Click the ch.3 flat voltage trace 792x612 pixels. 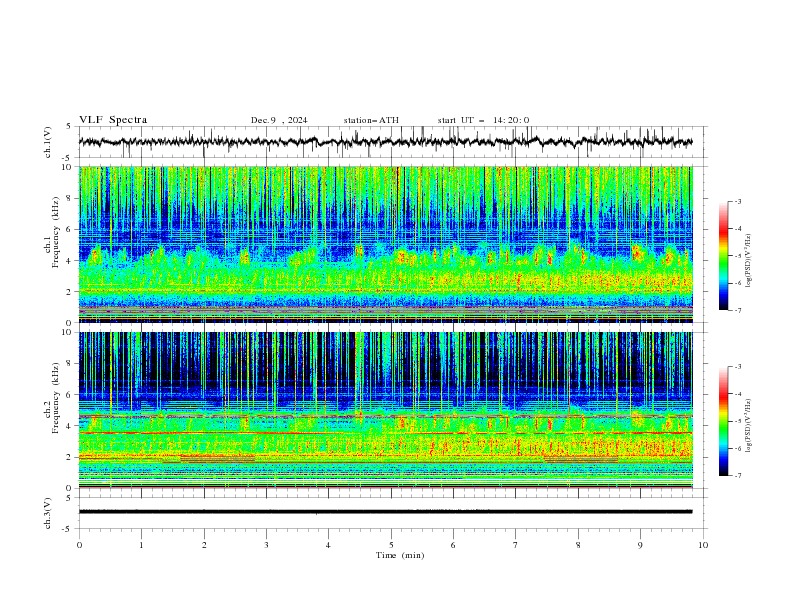click(385, 512)
